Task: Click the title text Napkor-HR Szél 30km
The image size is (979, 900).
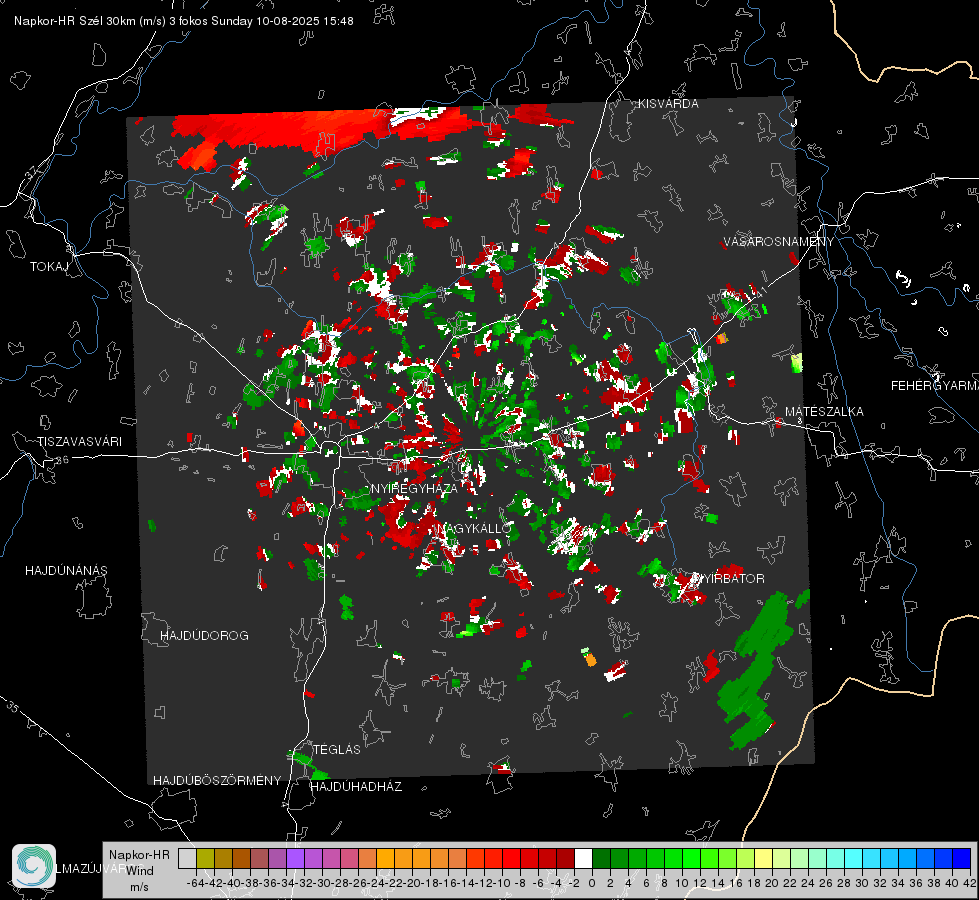Action: click(x=90, y=21)
